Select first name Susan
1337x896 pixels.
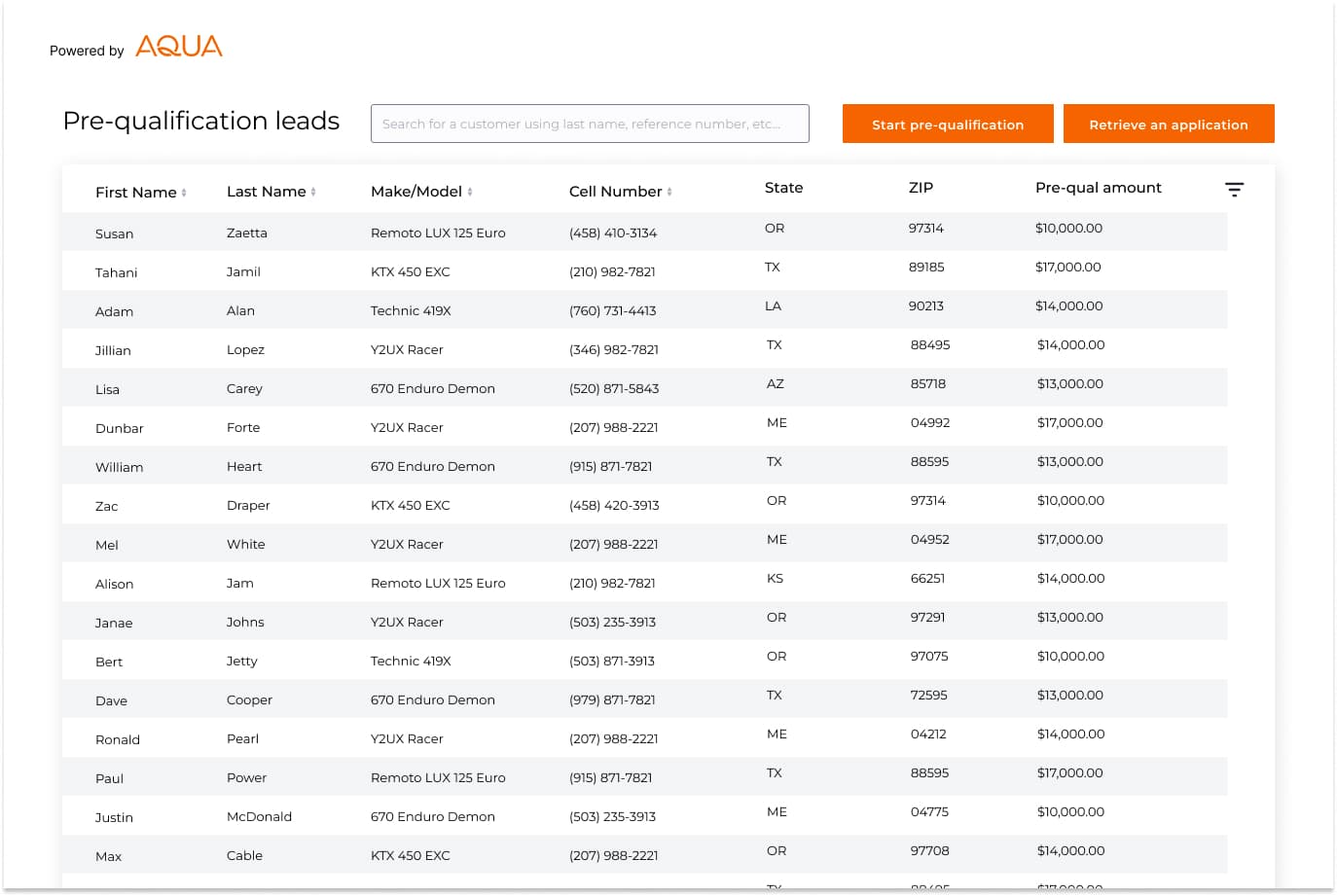(114, 233)
